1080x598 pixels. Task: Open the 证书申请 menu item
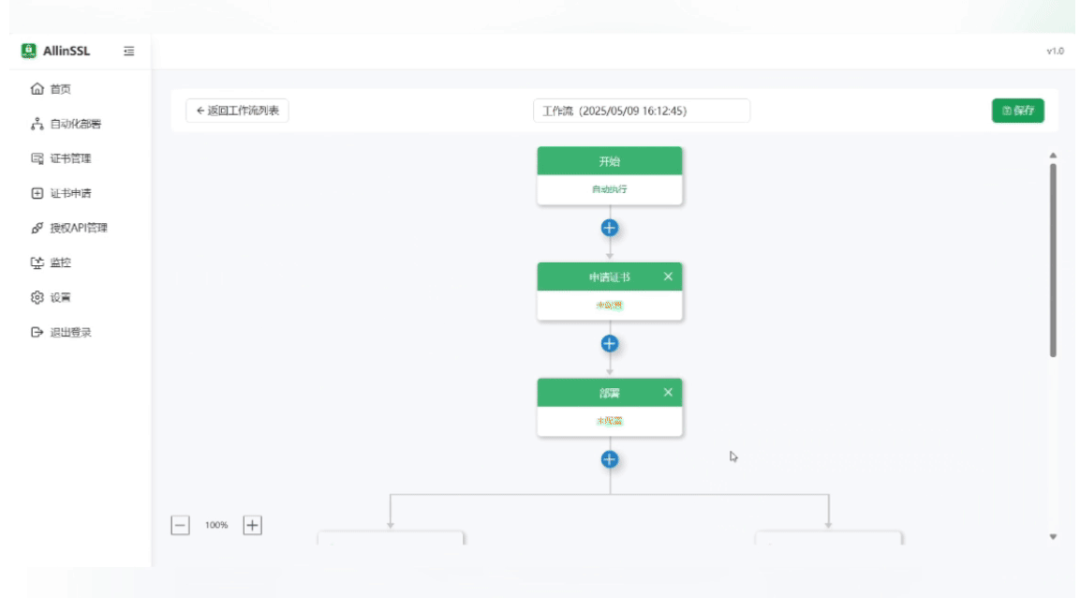tap(70, 193)
